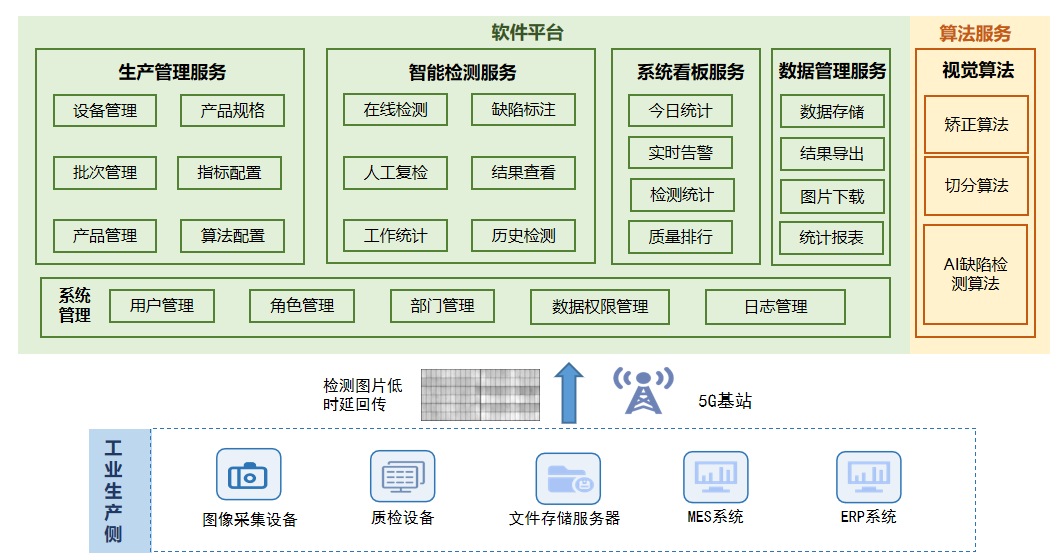This screenshot has height=560, width=1063.
Task: Open the 实时告警 box
Action: (x=681, y=153)
